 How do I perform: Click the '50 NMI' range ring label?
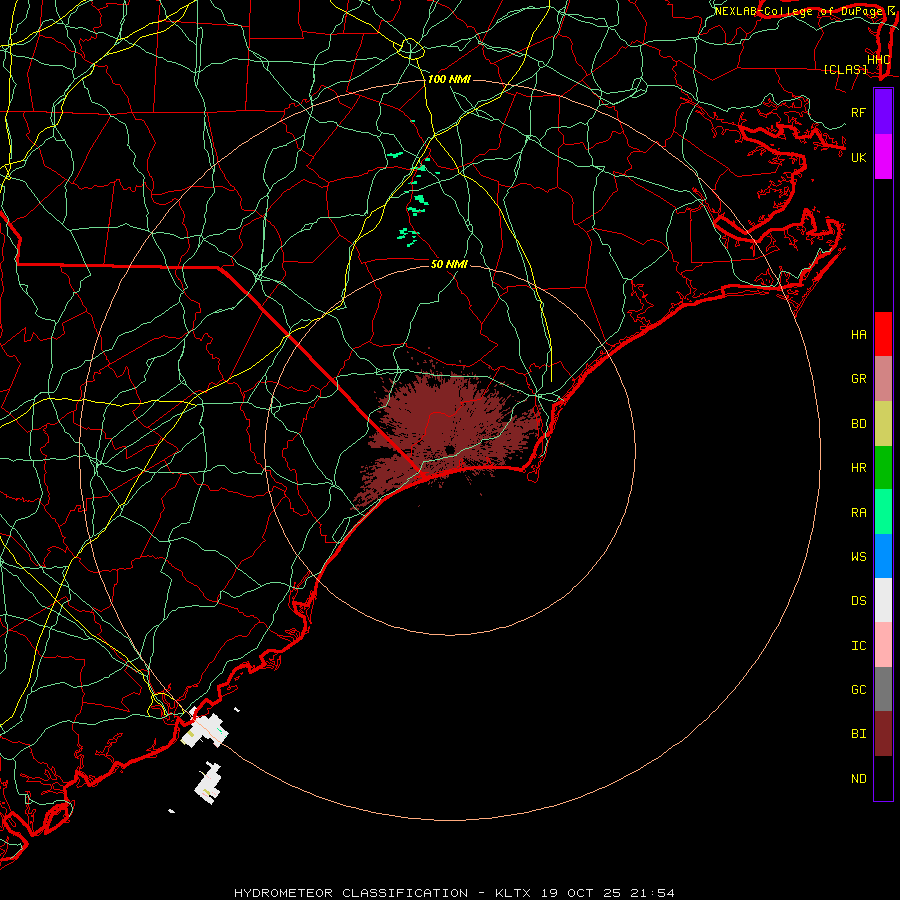(449, 264)
